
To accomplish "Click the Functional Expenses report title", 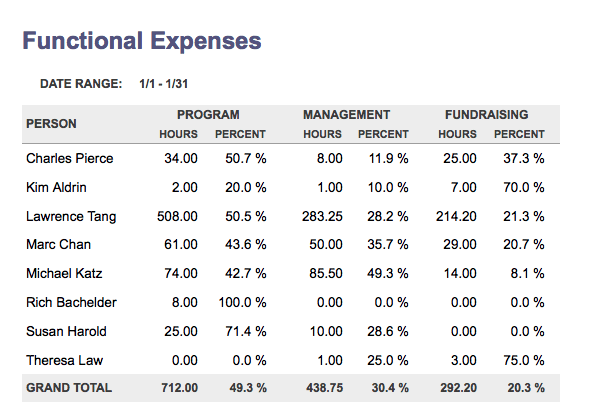I will (142, 41).
